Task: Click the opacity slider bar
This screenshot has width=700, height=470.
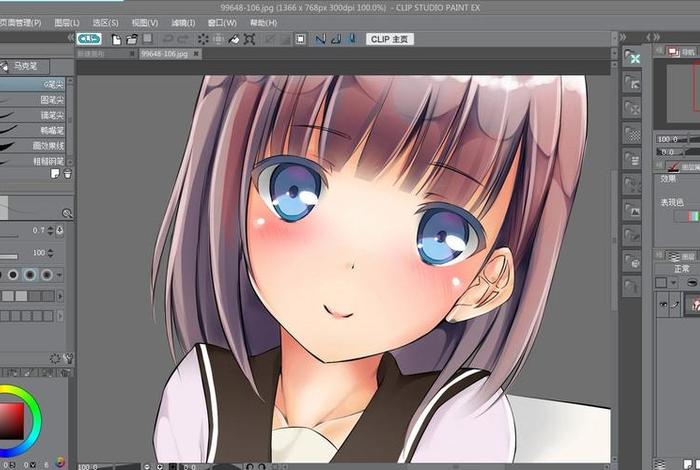Action: pos(9,257)
